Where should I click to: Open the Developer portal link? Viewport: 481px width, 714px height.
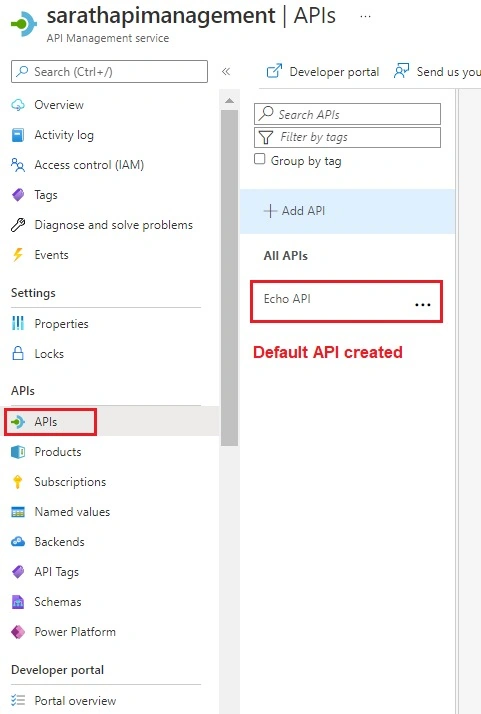pos(323,71)
